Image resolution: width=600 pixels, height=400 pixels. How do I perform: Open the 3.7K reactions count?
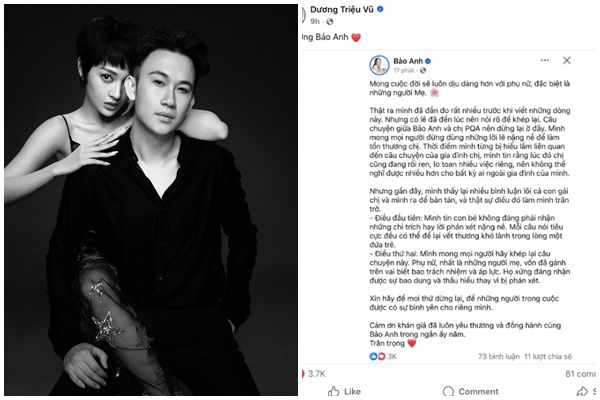(316, 374)
